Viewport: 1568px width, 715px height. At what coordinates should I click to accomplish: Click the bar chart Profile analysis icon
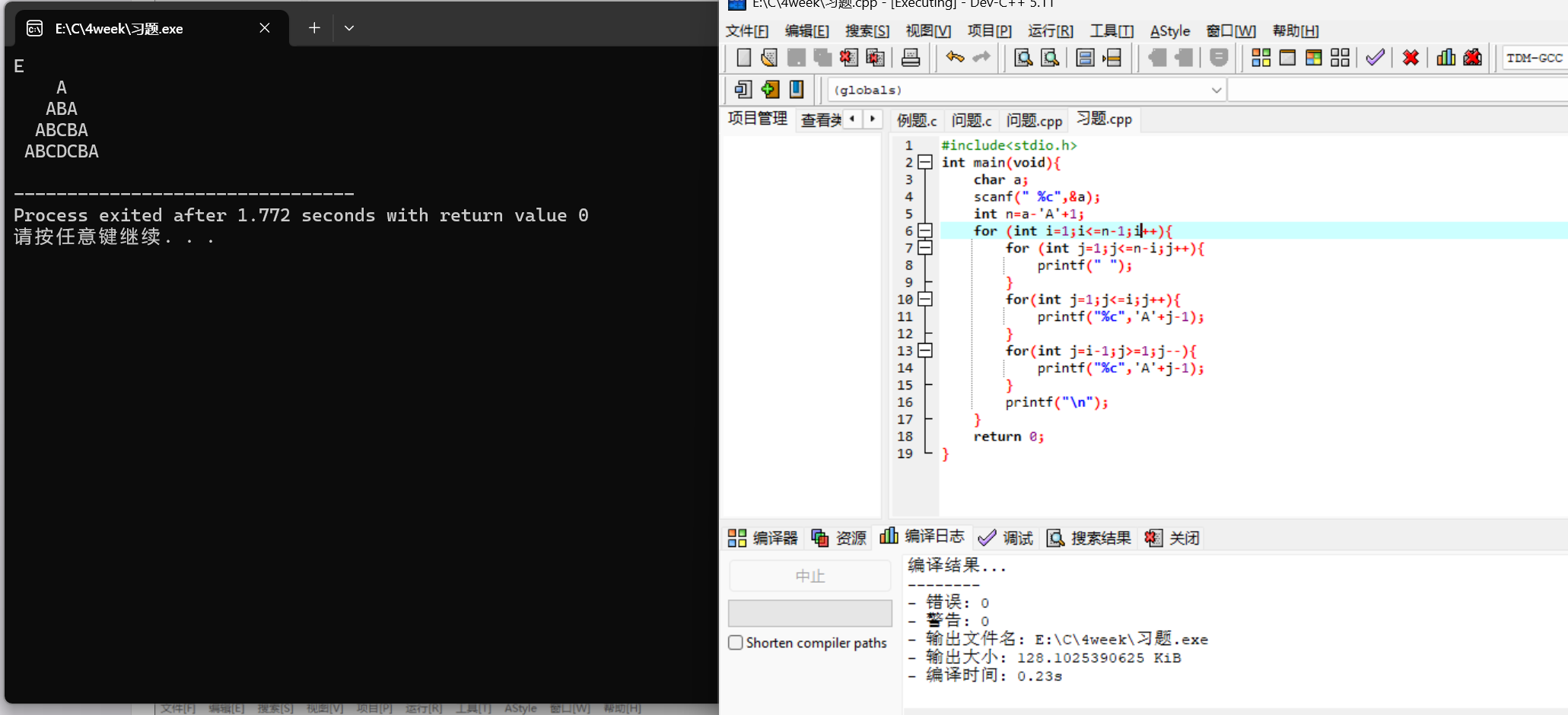point(1446,58)
